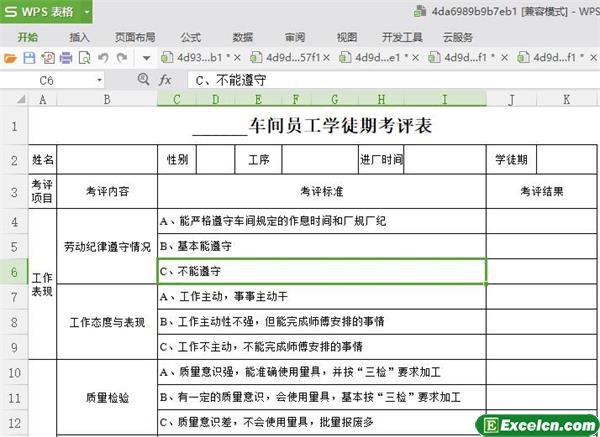Viewport: 600px width, 437px height.
Task: Click the 质量检验 cell
Action: click(107, 398)
